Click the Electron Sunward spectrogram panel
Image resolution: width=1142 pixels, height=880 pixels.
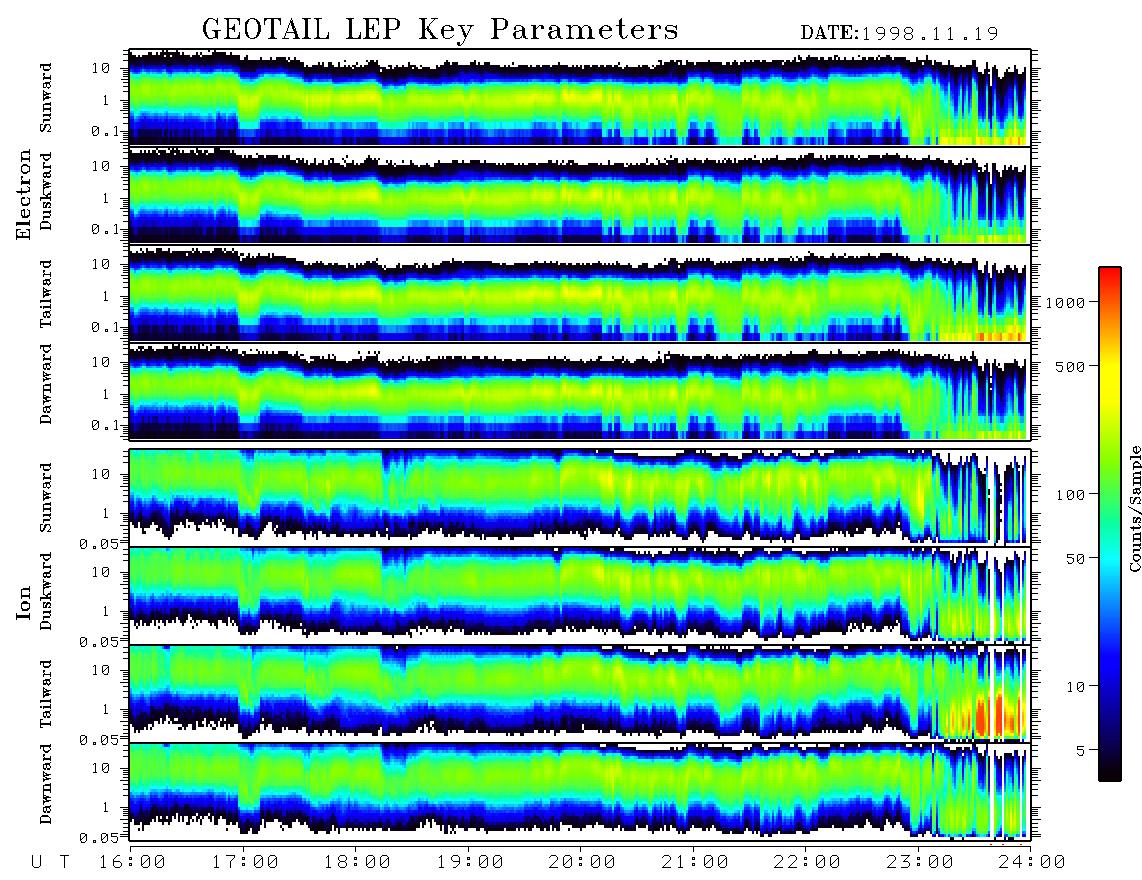click(579, 97)
